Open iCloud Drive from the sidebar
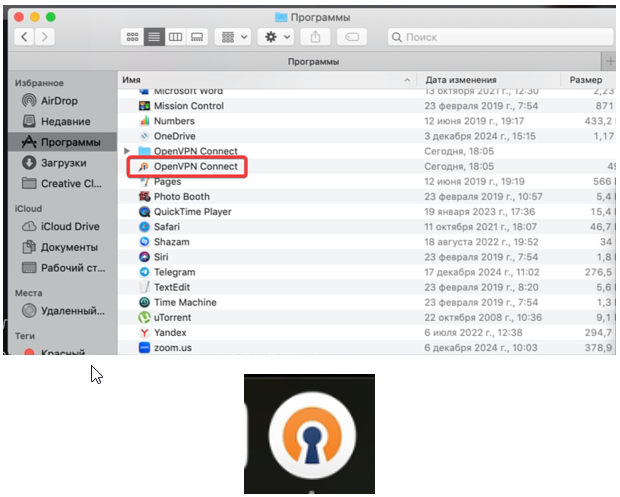Image resolution: width=620 pixels, height=497 pixels. click(x=71, y=226)
